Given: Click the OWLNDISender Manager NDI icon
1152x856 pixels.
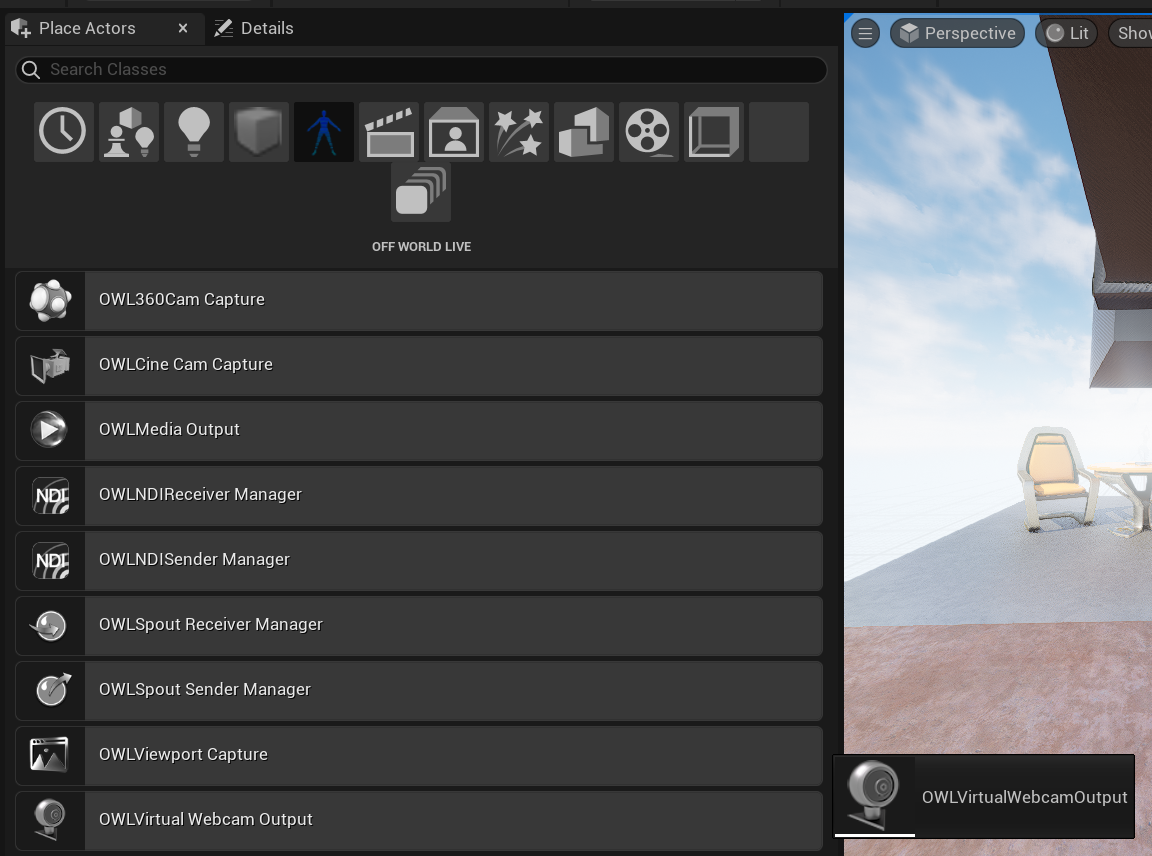Looking at the screenshot, I should pos(51,560).
